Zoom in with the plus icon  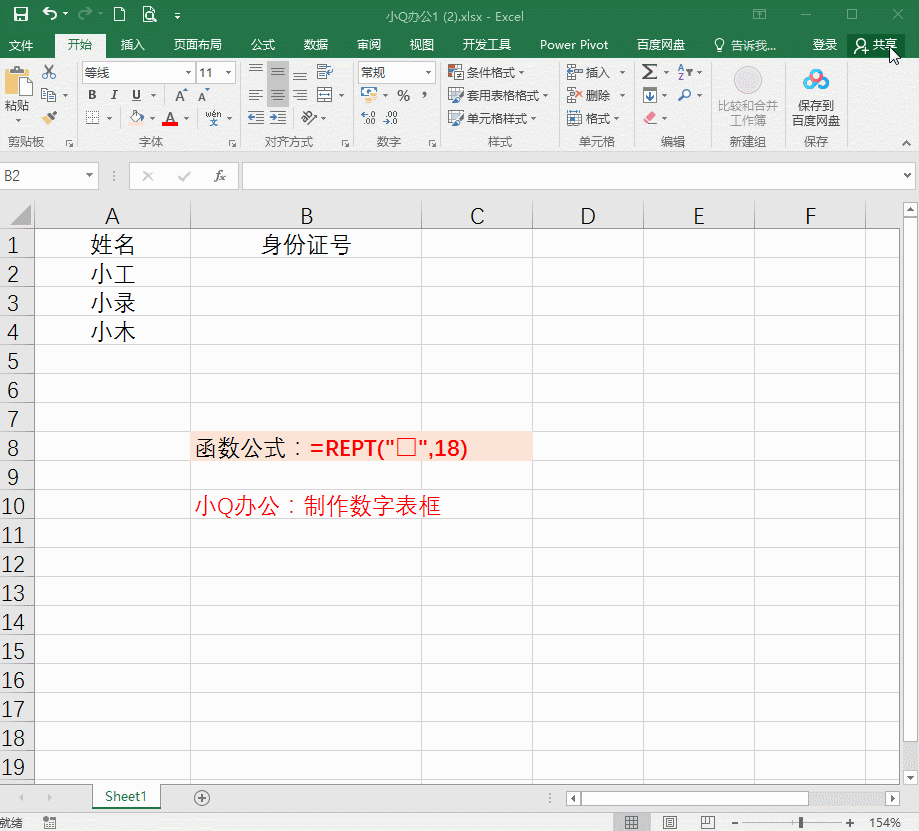850,823
